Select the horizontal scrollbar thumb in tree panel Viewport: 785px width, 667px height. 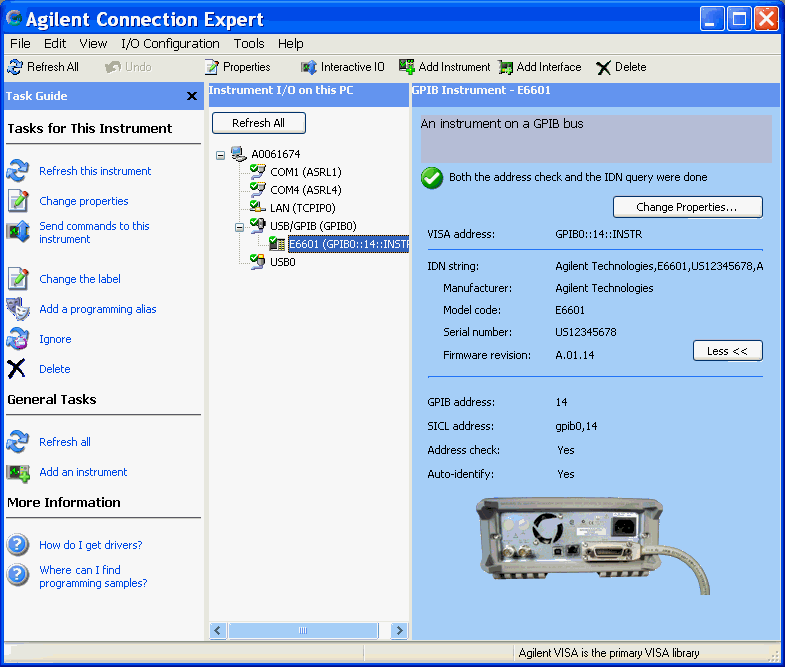click(303, 630)
